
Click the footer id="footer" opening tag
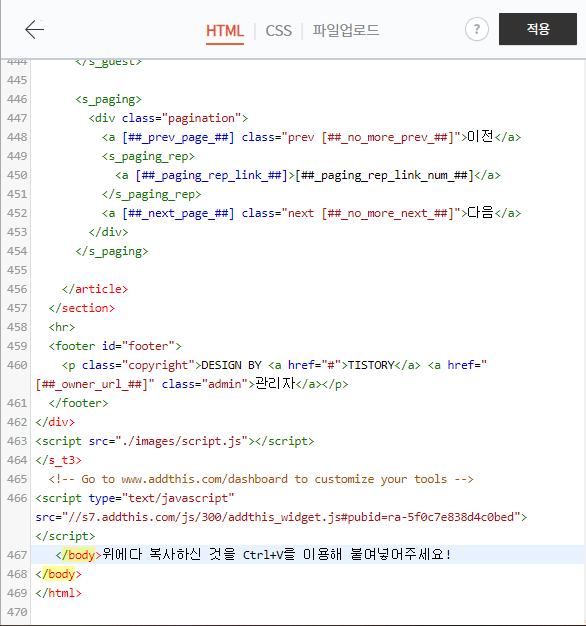pos(115,346)
